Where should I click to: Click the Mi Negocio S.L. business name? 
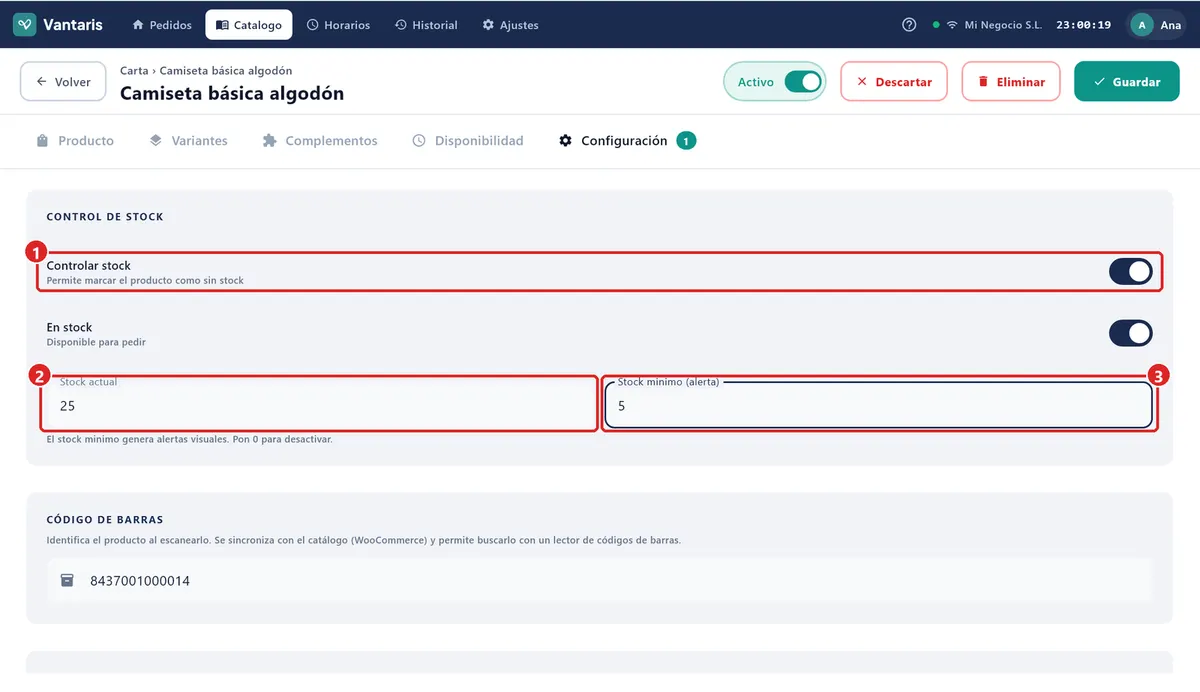pos(1003,25)
